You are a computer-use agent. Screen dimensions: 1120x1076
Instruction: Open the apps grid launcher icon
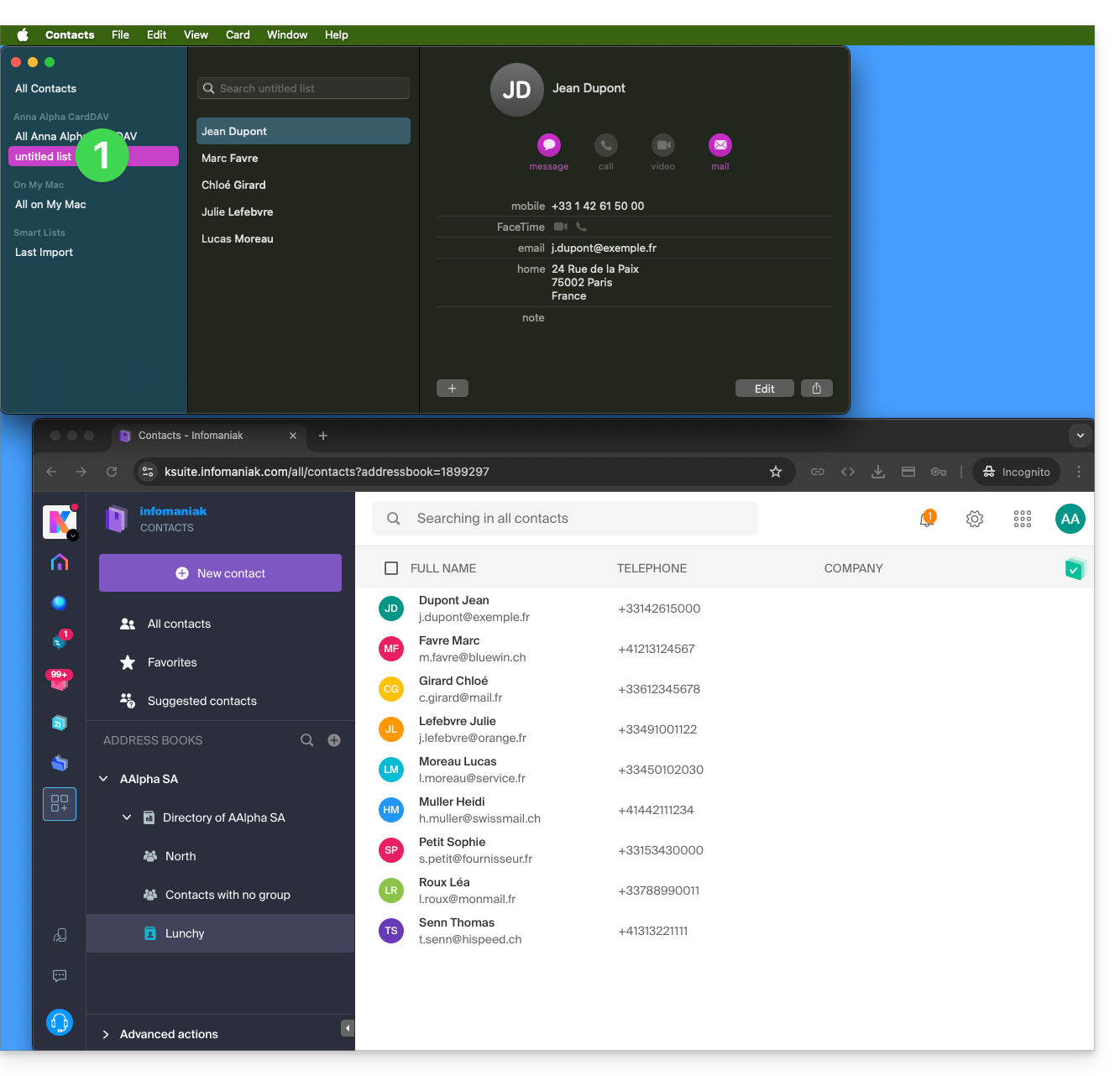point(1022,519)
